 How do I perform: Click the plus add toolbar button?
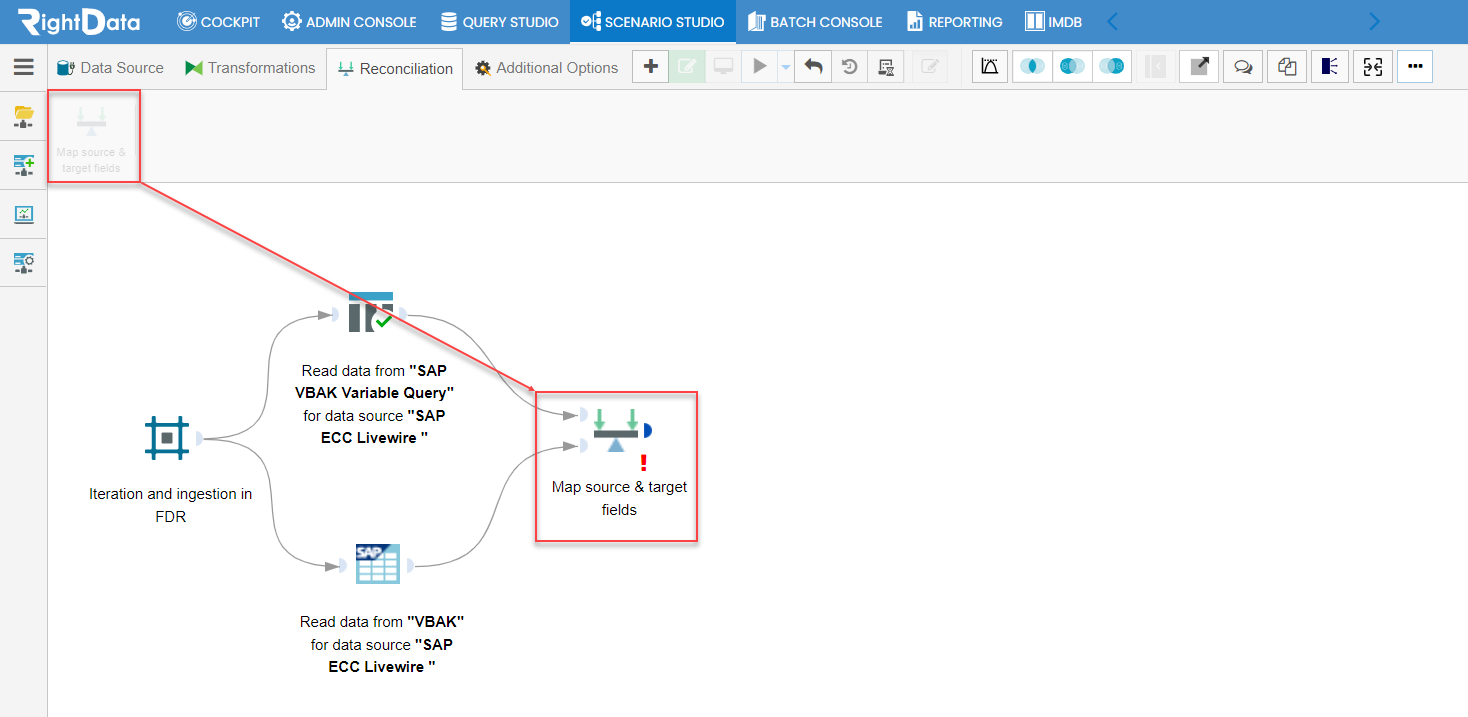651,67
